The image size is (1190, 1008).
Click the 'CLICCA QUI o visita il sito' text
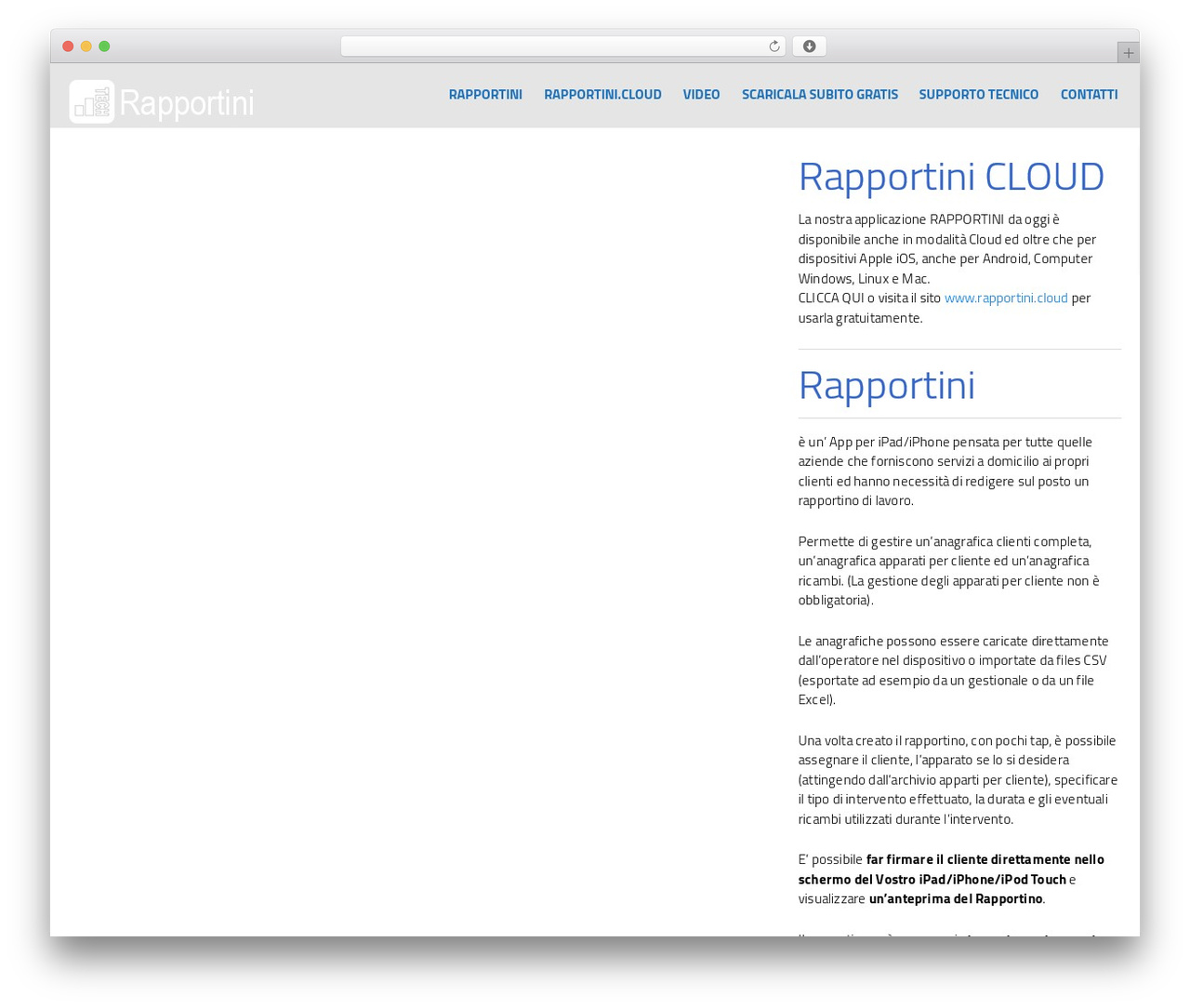[x=869, y=298]
